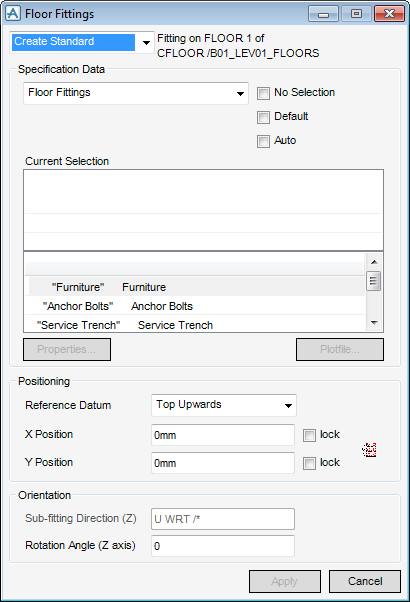Check the Y Position lock box

[x=309, y=463]
